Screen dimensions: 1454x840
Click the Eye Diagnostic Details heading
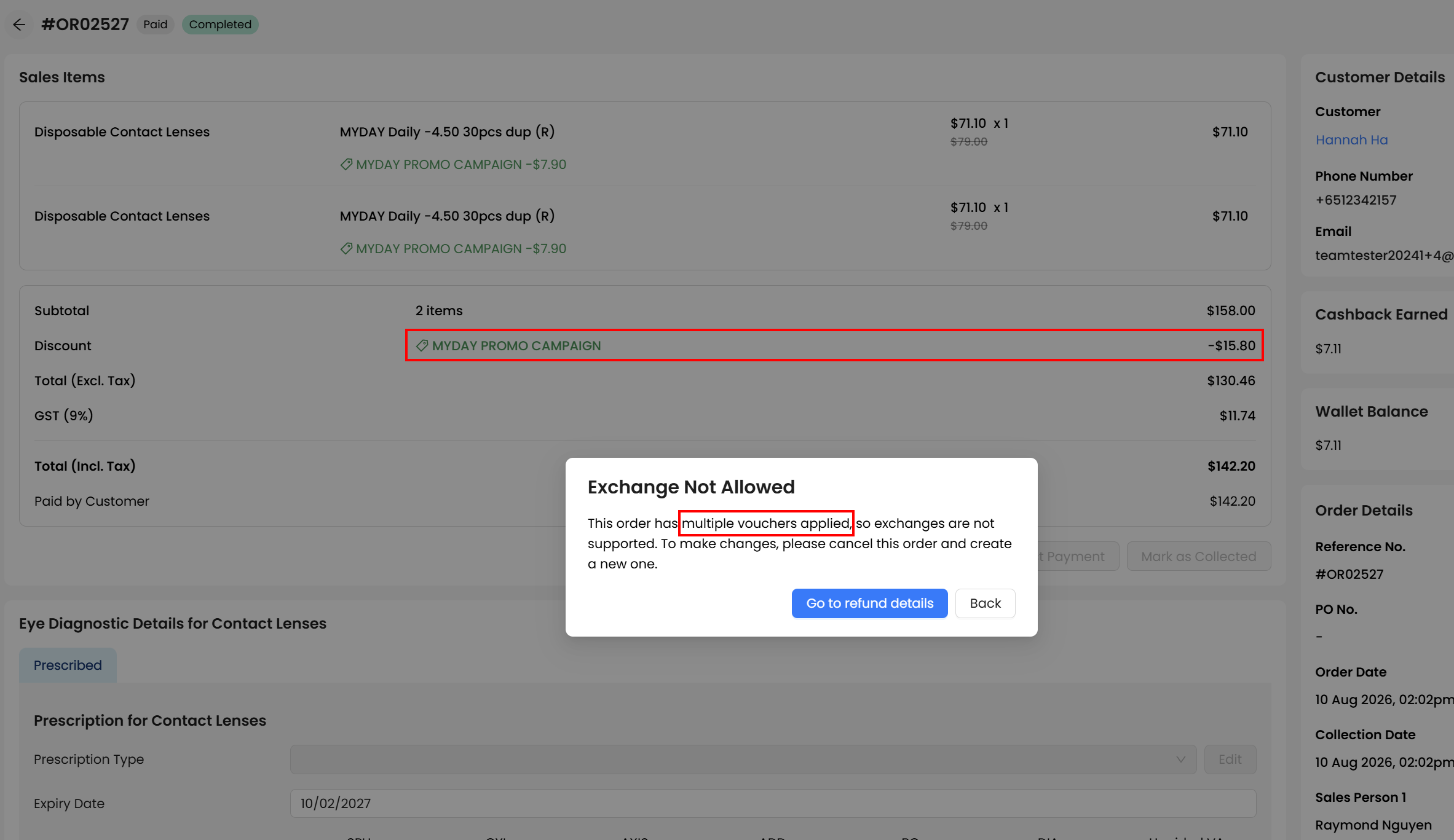click(173, 623)
